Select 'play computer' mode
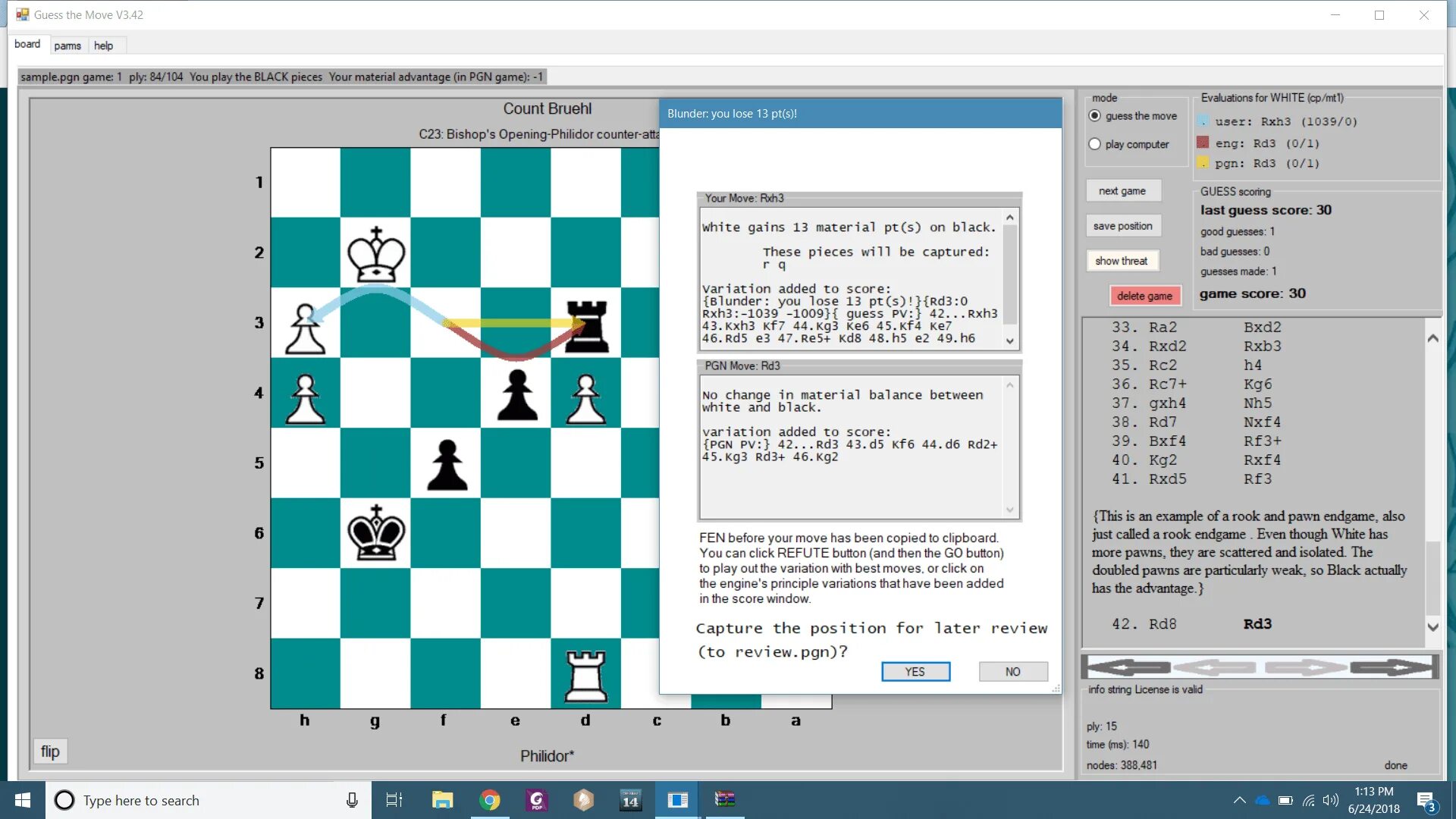Viewport: 1456px width, 819px height. pos(1094,144)
